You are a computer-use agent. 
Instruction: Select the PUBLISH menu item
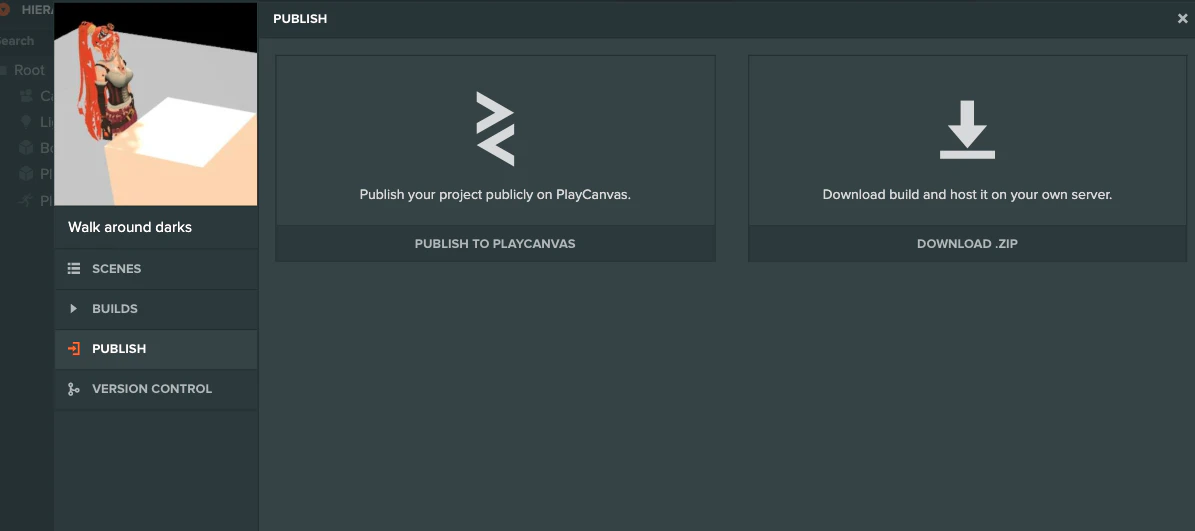(x=155, y=349)
